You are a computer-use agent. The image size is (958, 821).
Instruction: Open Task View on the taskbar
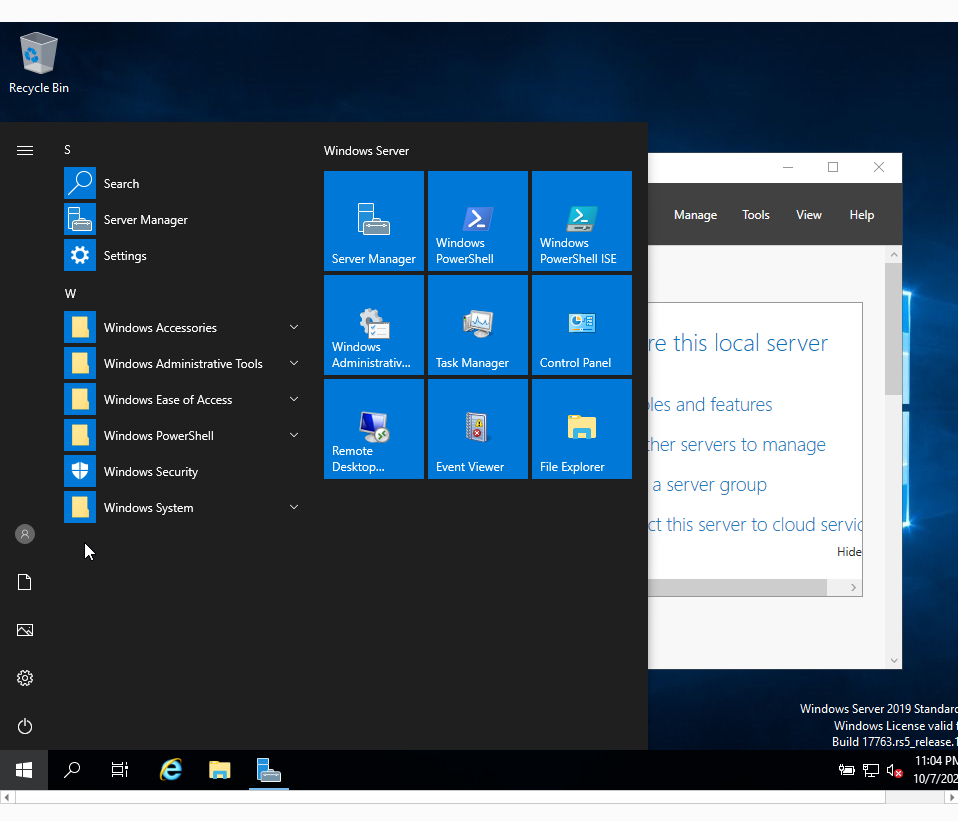coord(120,770)
